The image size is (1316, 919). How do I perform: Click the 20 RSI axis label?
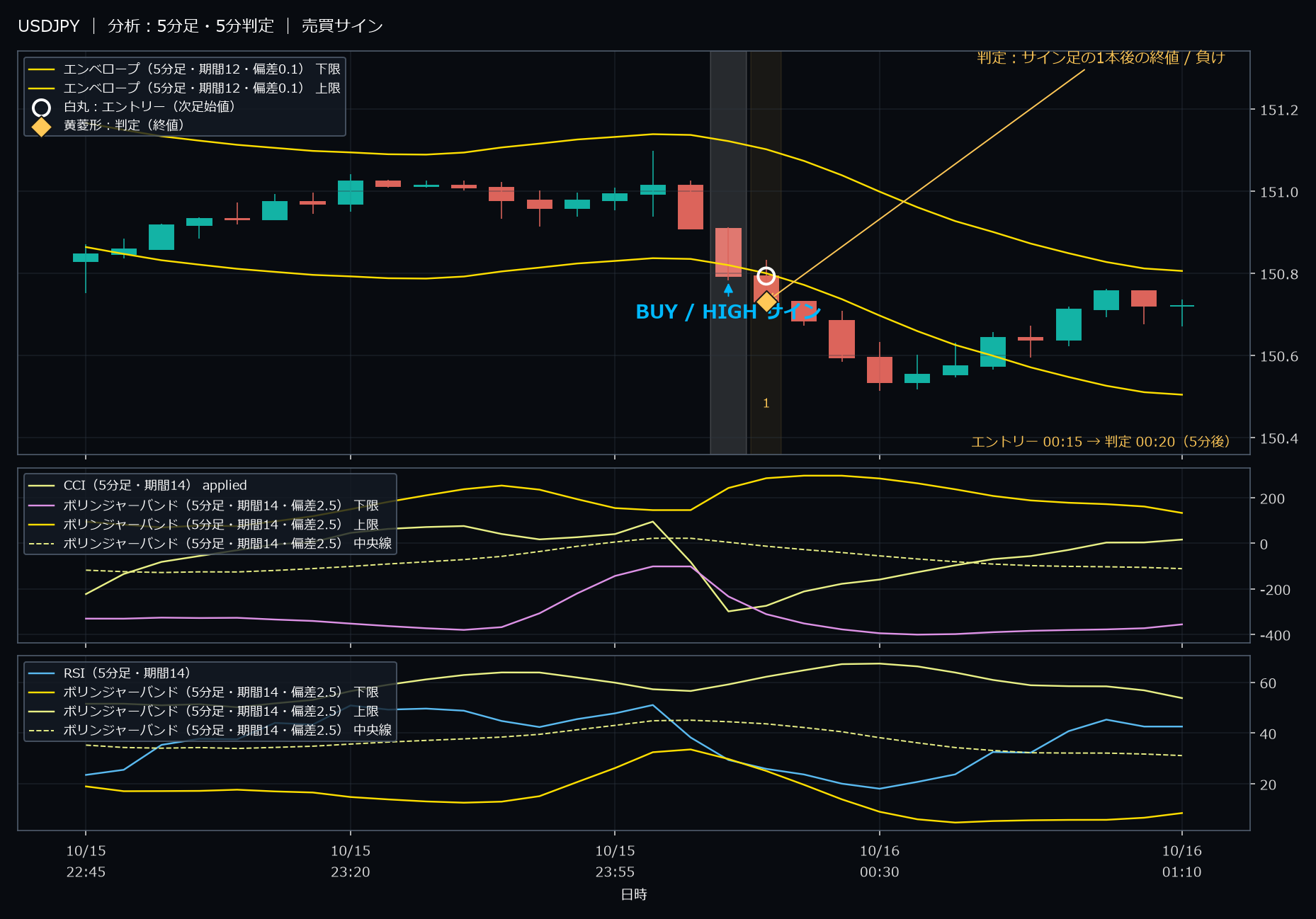(x=1268, y=785)
